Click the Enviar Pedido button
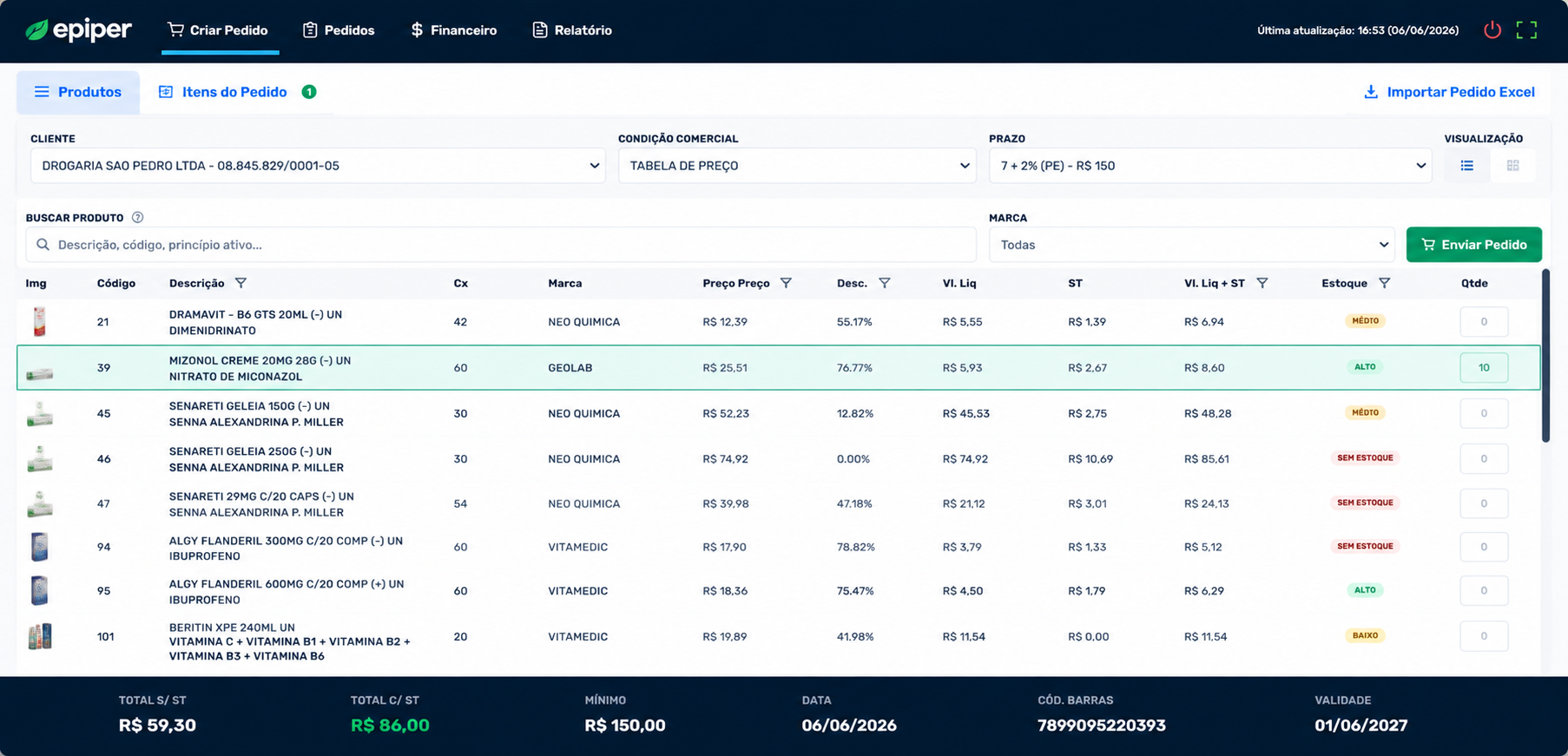 [x=1473, y=245]
